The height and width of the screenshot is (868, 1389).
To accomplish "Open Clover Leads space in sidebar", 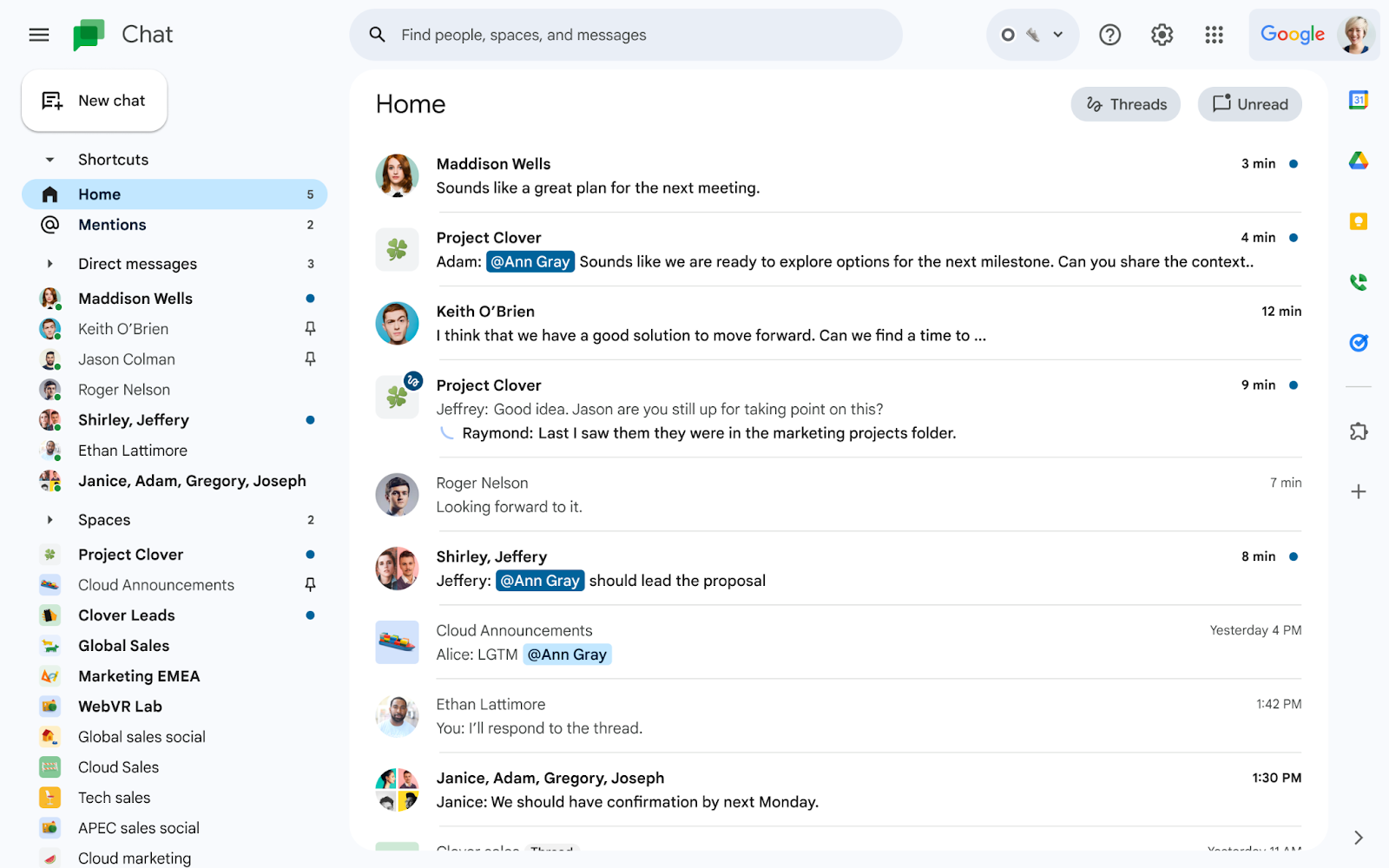I will [174, 615].
